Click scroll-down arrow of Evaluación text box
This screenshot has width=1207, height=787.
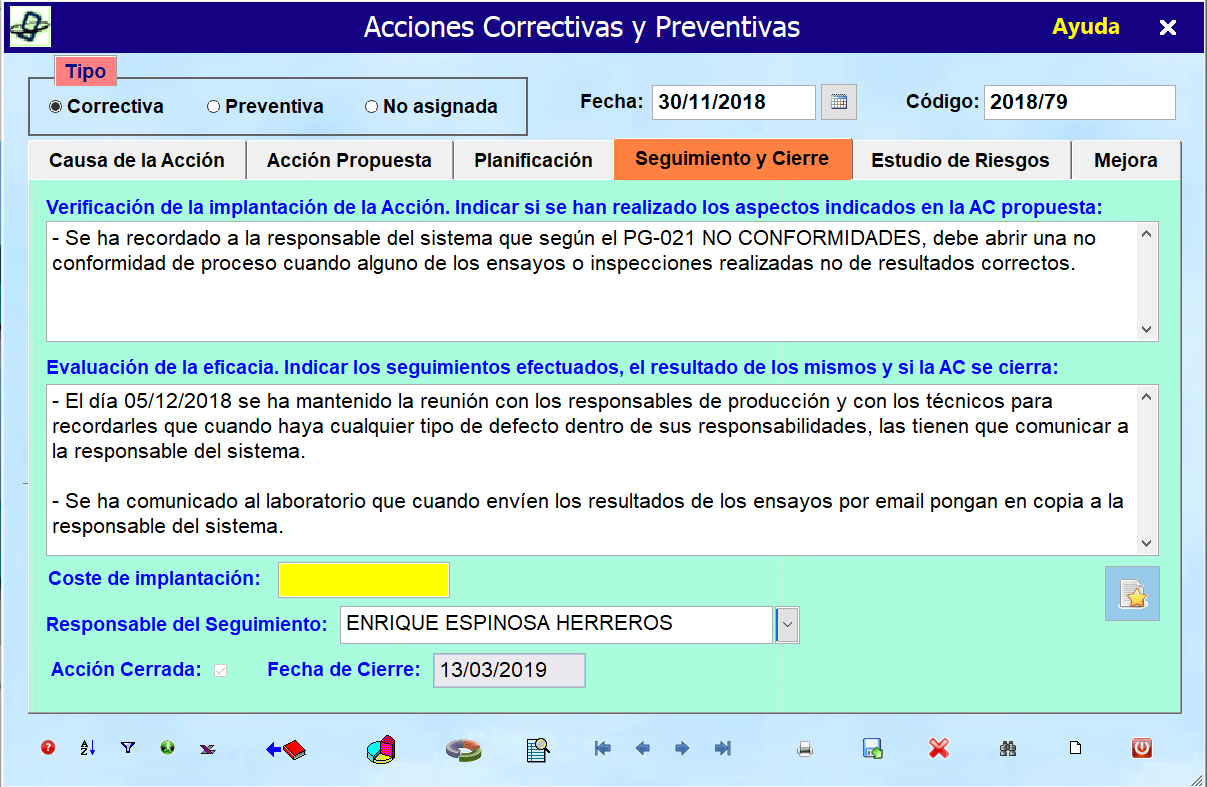tap(1147, 543)
